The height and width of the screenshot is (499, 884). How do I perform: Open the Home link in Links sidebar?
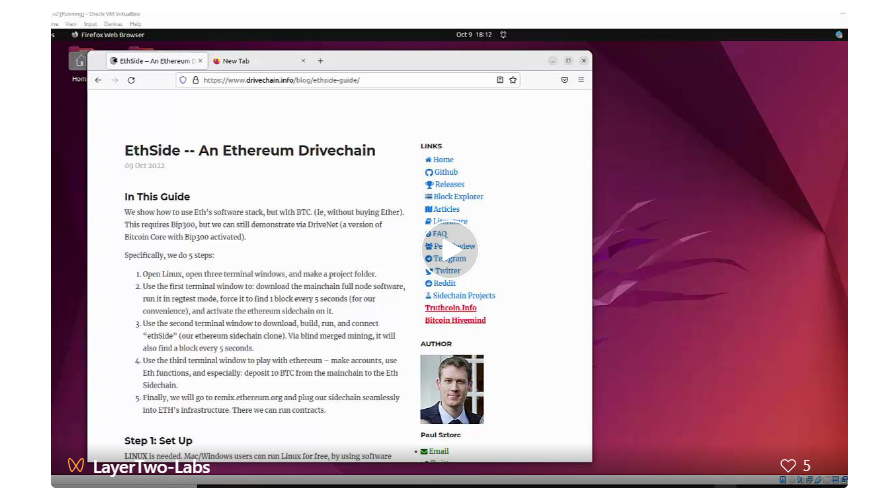pos(443,160)
